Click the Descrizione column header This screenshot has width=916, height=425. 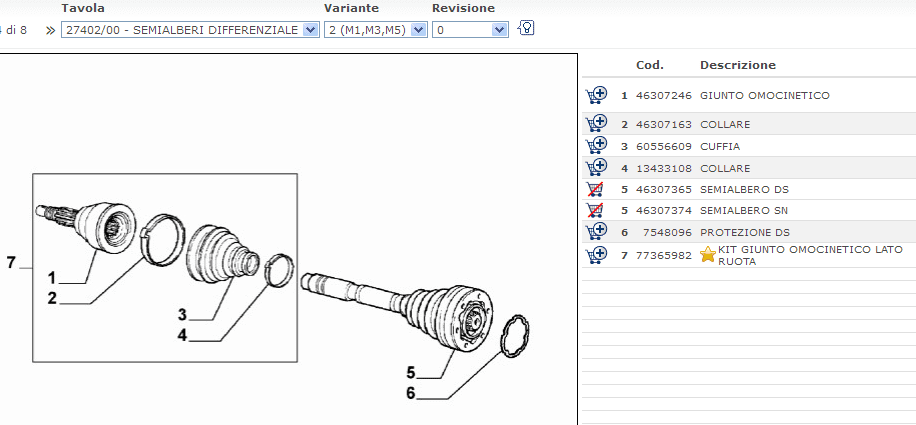tap(738, 65)
